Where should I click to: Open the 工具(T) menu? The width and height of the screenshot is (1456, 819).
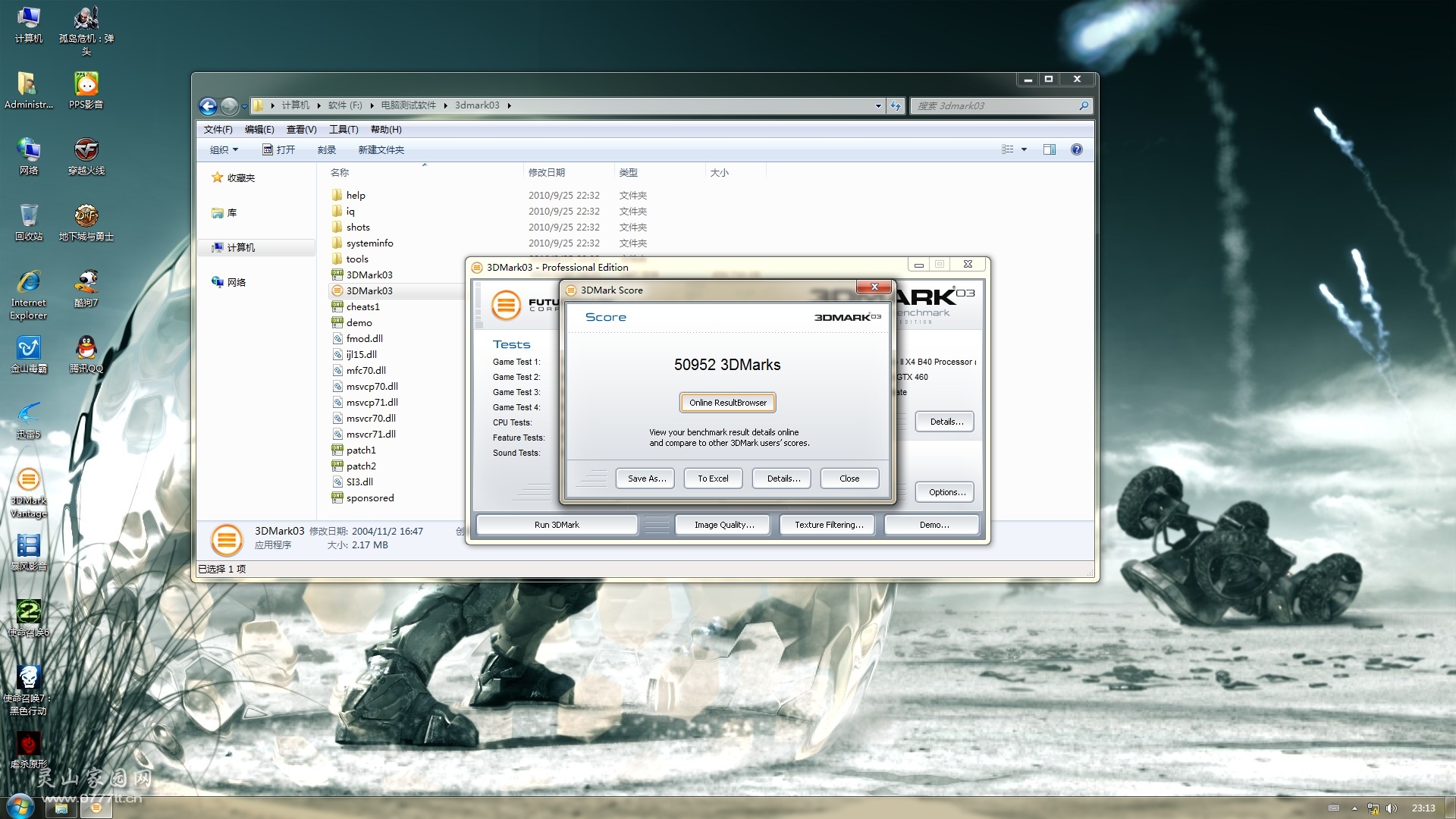click(344, 130)
